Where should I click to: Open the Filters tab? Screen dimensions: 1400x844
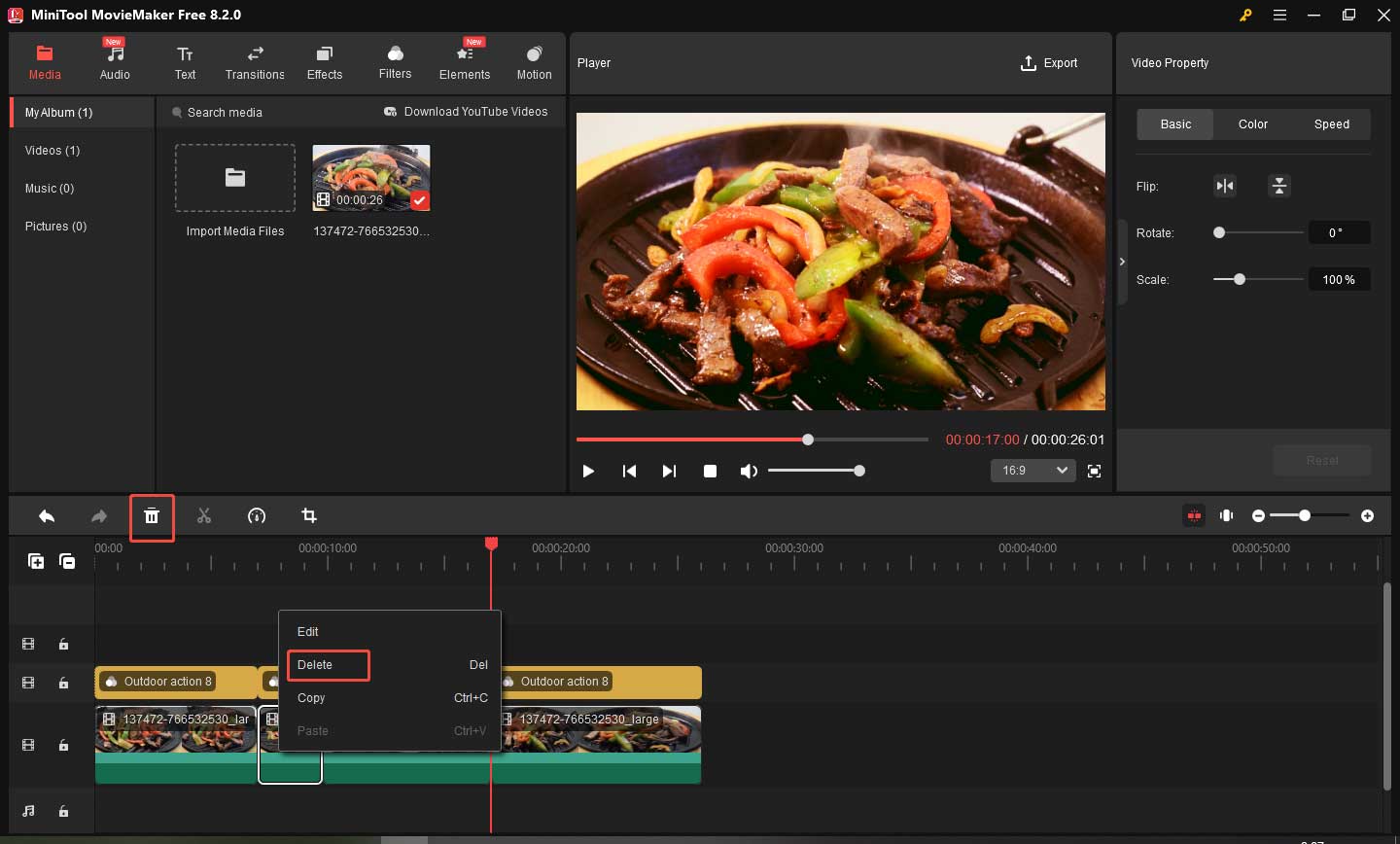click(395, 62)
